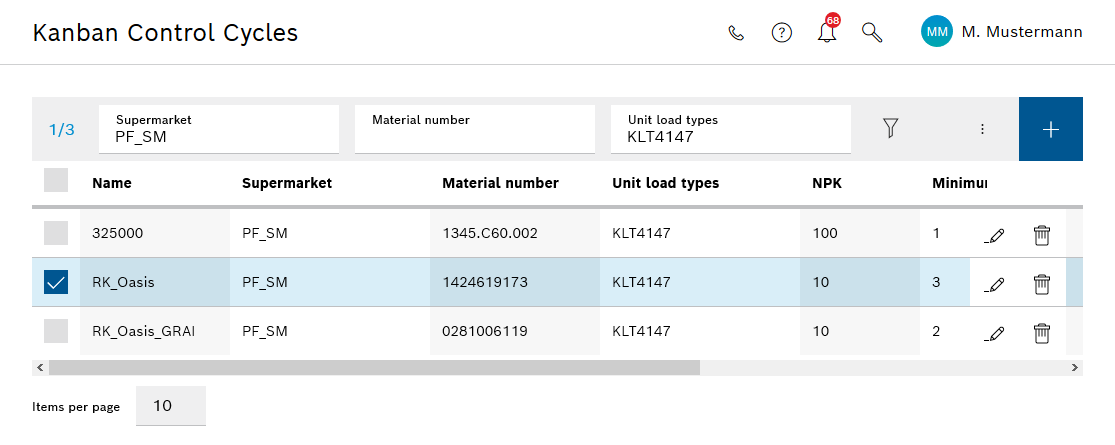Sort by Supermarket column header
Viewport: 1115px width, 445px height.
click(287, 183)
